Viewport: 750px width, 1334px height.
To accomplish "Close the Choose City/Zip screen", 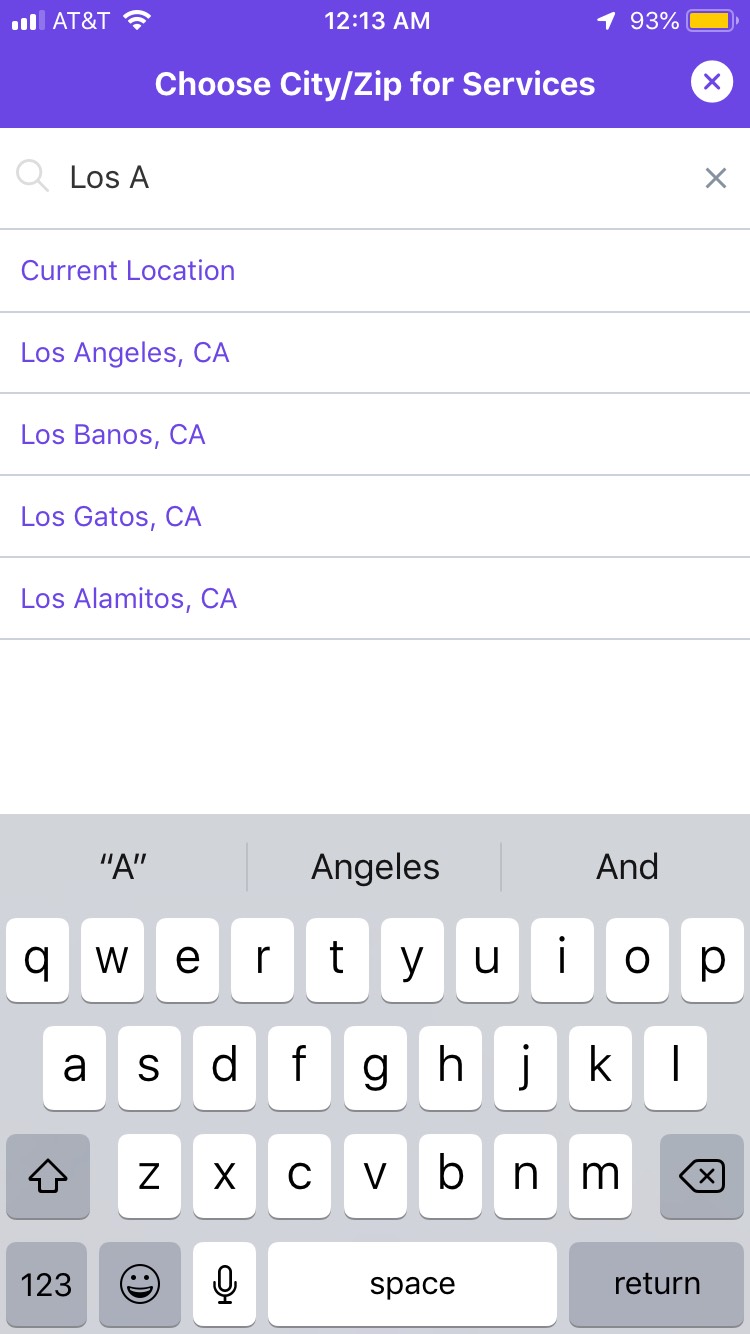I will pyautogui.click(x=712, y=82).
